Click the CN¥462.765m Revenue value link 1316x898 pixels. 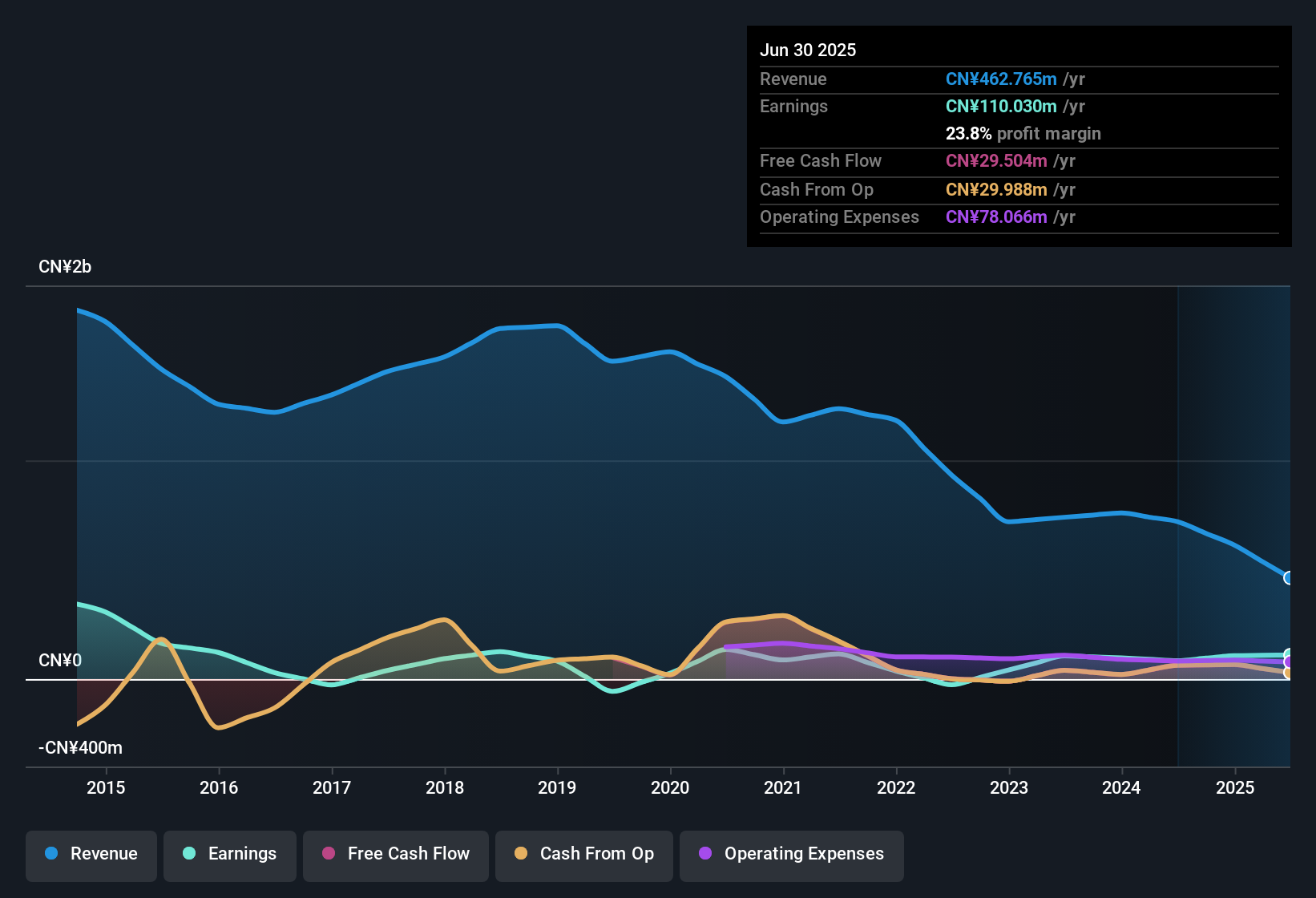[1001, 79]
